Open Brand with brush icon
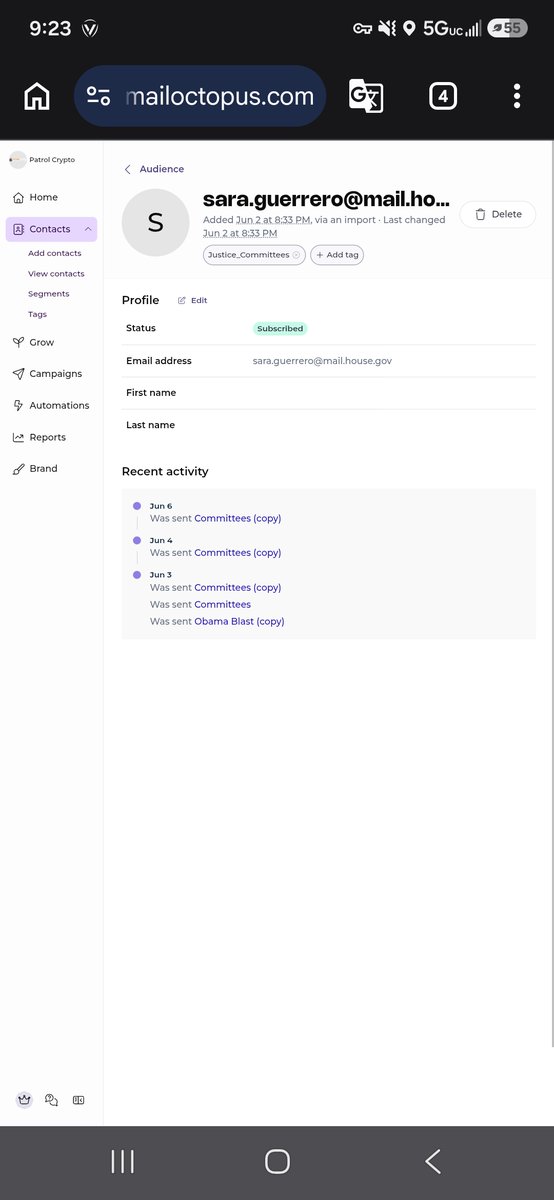 tap(35, 468)
